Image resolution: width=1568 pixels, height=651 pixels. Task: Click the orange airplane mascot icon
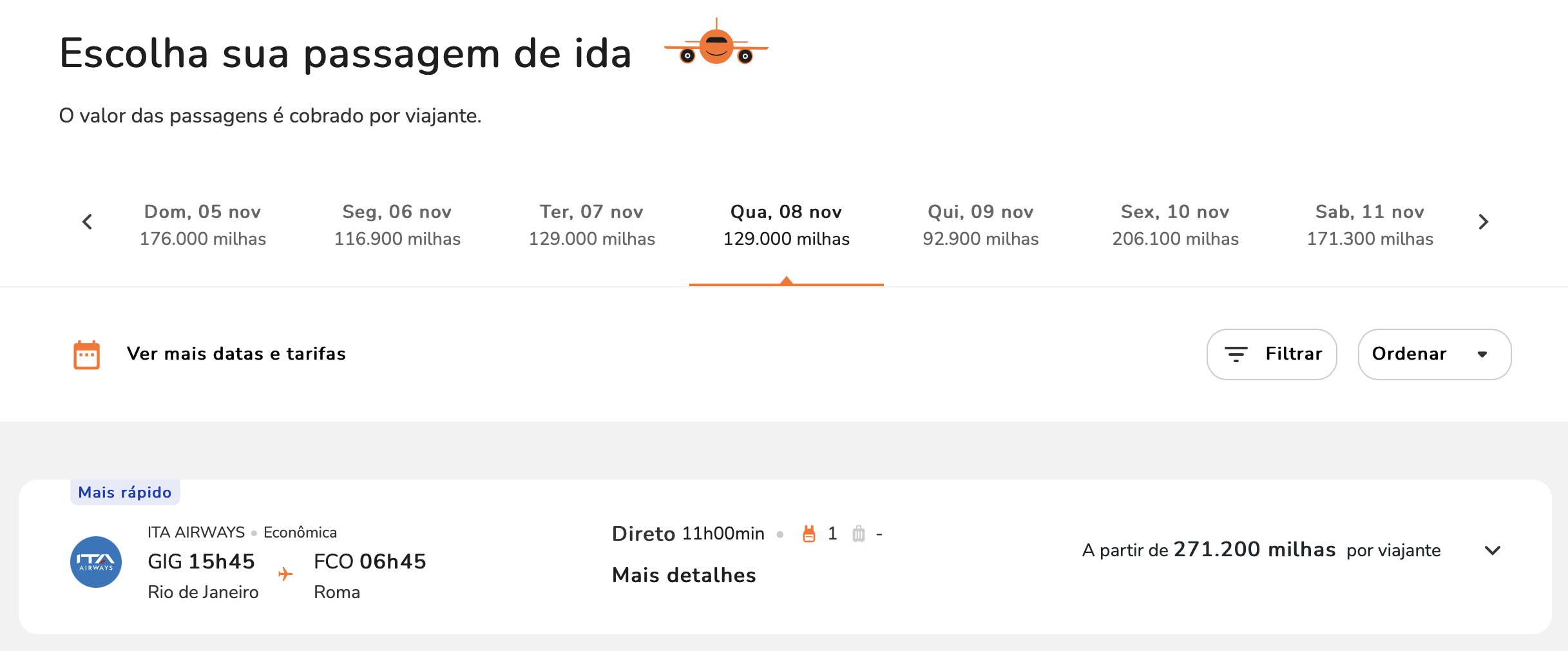[x=716, y=43]
